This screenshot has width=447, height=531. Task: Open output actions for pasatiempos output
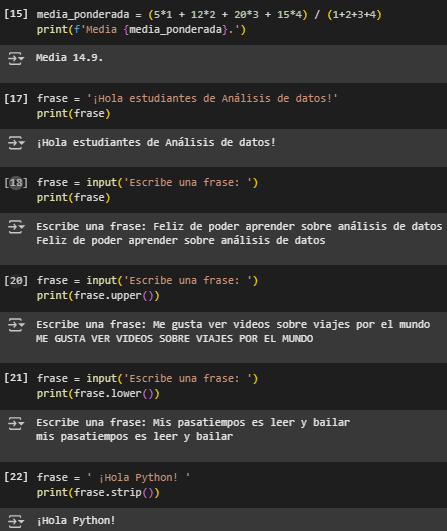coord(16,423)
